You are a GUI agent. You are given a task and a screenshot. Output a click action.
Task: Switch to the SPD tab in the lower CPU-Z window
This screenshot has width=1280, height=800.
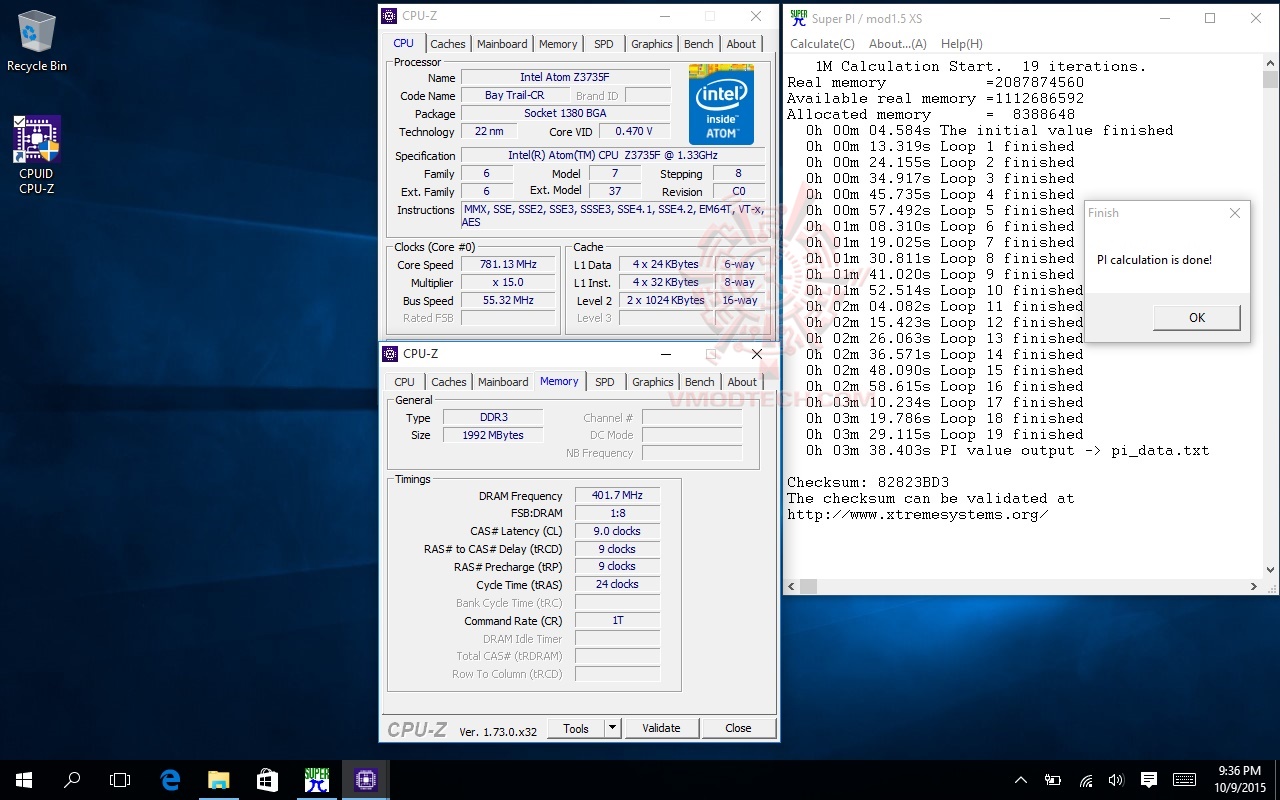(x=605, y=382)
